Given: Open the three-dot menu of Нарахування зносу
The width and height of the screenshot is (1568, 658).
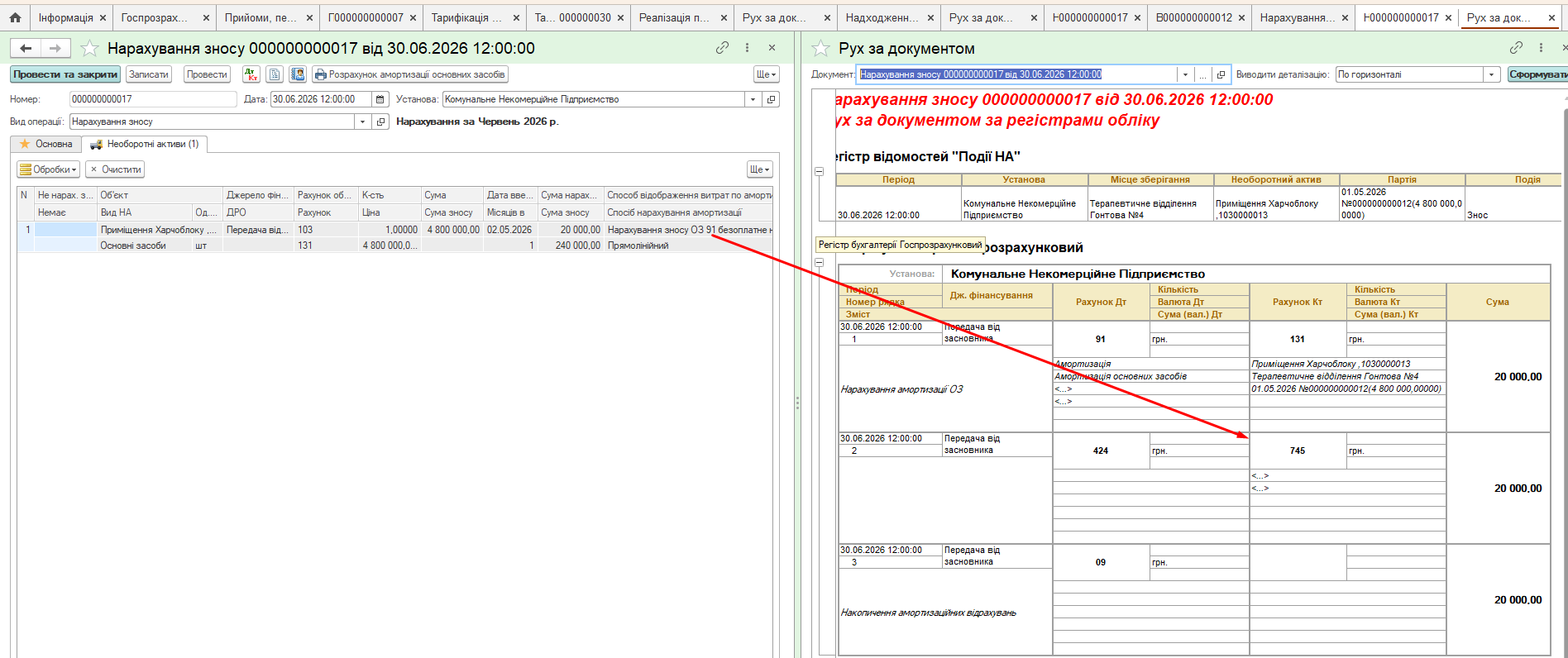Looking at the screenshot, I should (x=747, y=48).
